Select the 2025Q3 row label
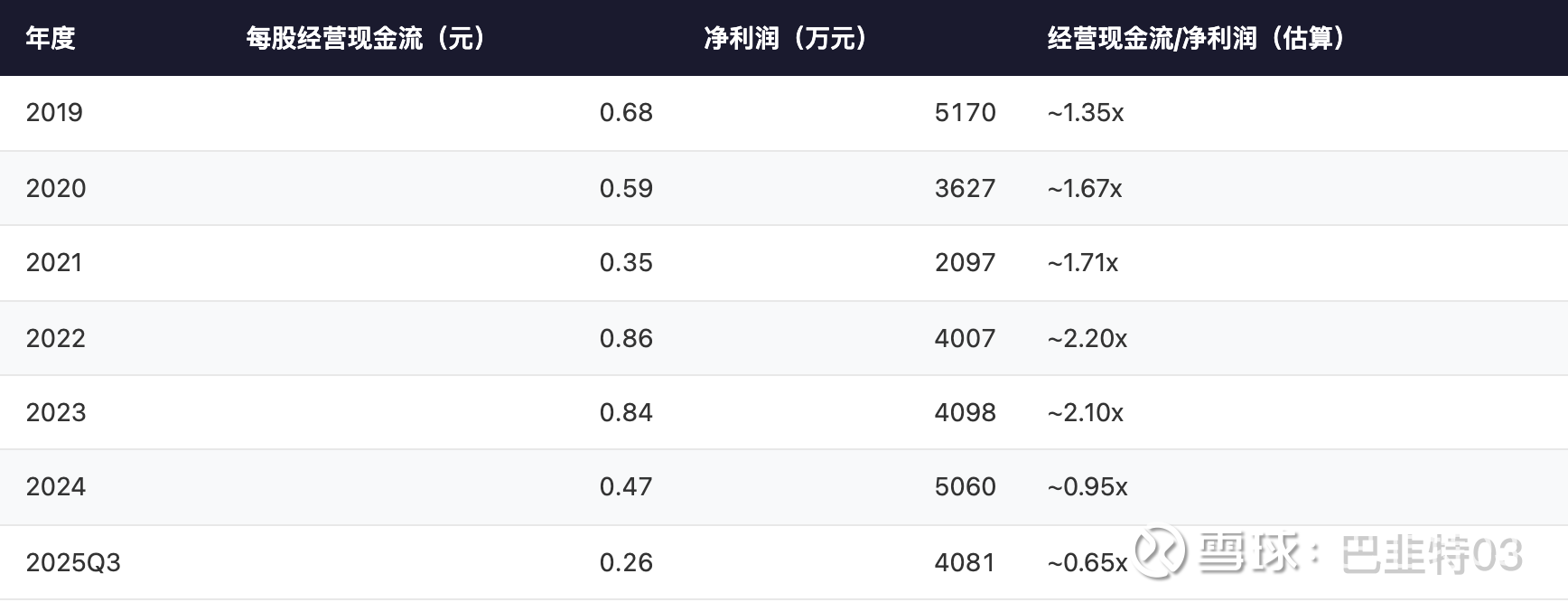Screen dimensions: 1568x602 point(73,562)
